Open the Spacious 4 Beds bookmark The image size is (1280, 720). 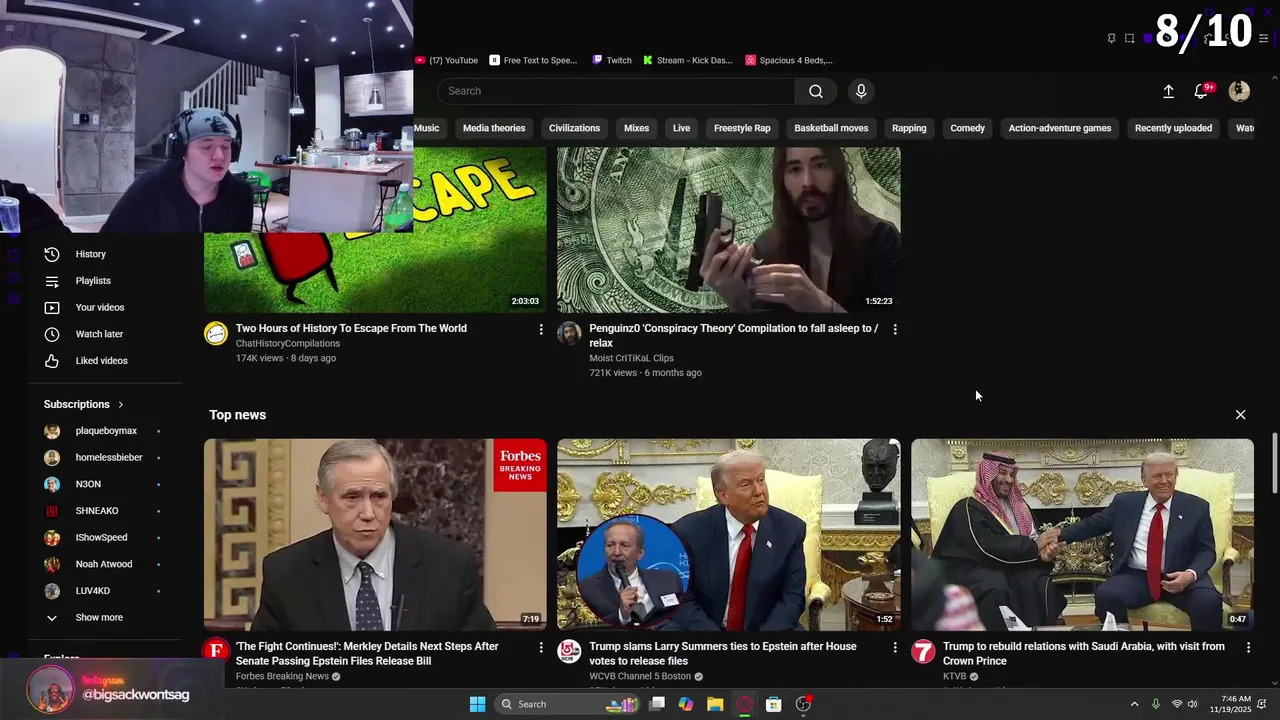789,60
